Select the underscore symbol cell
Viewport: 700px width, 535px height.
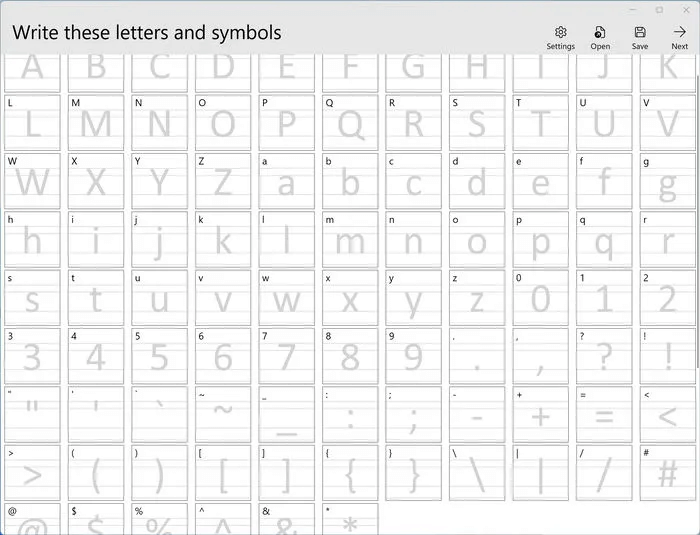coord(287,414)
